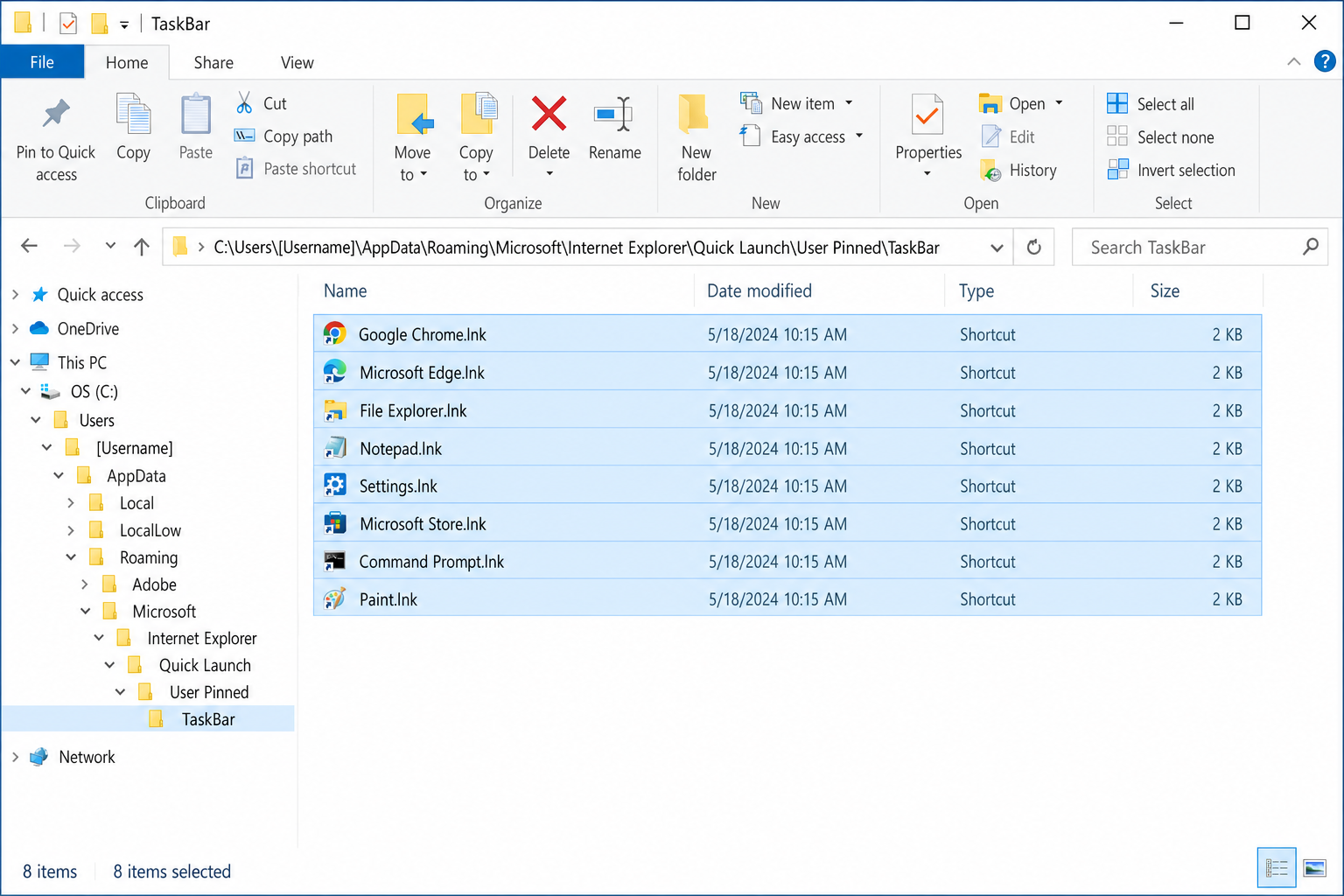Viewport: 1344px width, 896px height.
Task: Expand the address bar history dropdown
Action: click(x=997, y=248)
